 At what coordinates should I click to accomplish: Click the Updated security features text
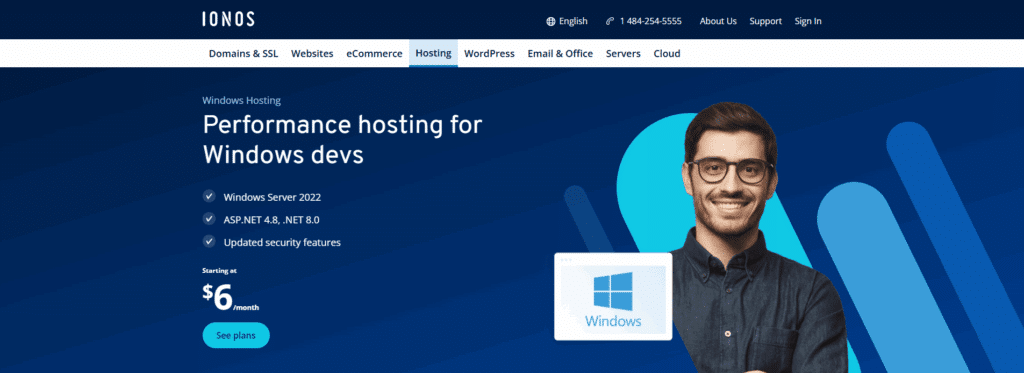pos(282,242)
